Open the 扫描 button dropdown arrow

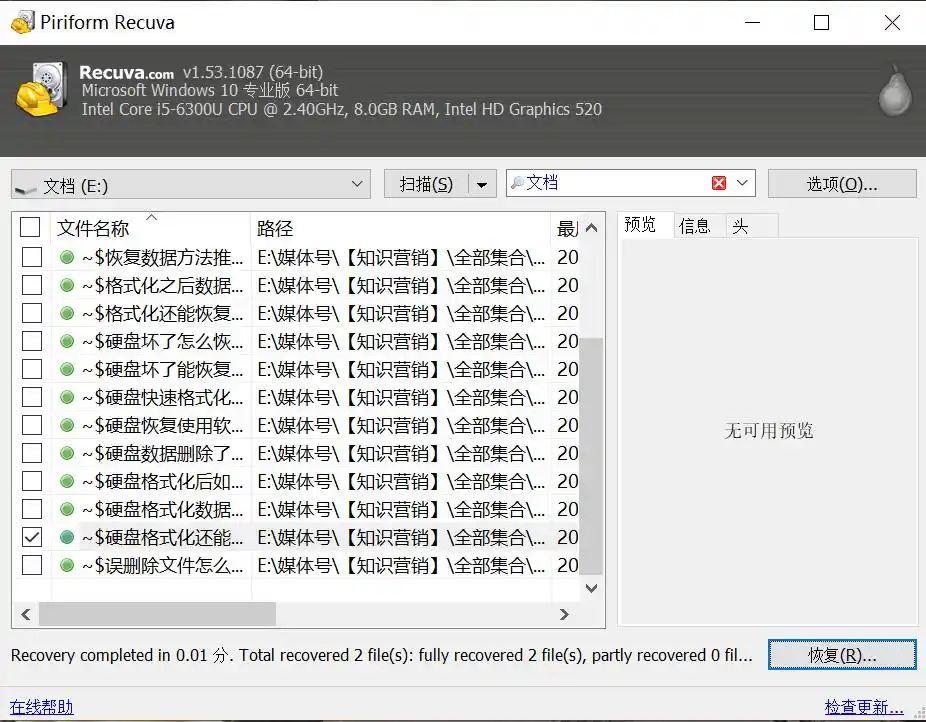[482, 185]
